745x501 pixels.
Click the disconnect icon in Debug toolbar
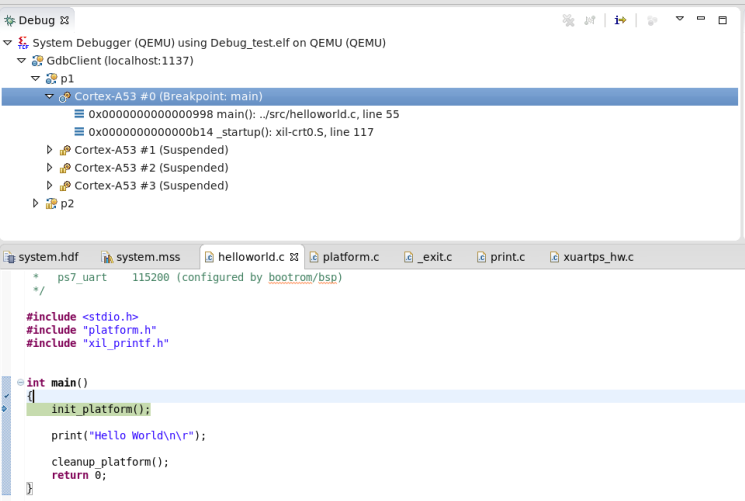tap(590, 20)
